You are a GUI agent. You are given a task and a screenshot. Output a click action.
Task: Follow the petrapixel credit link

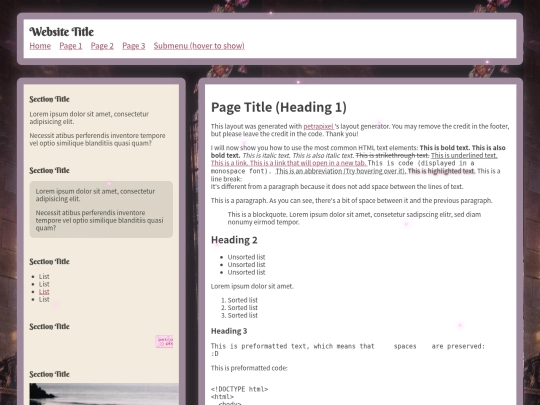point(318,126)
